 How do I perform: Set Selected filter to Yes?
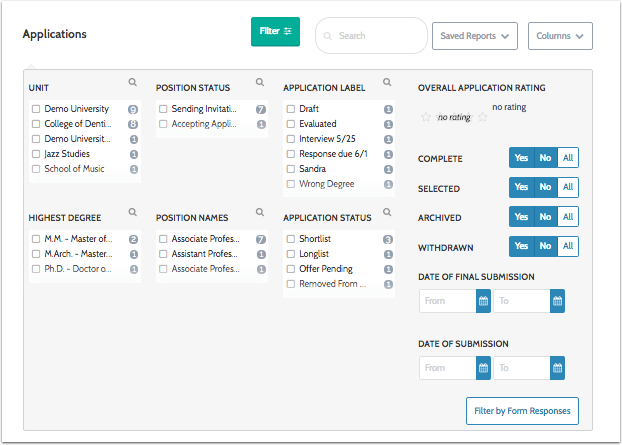click(522, 187)
